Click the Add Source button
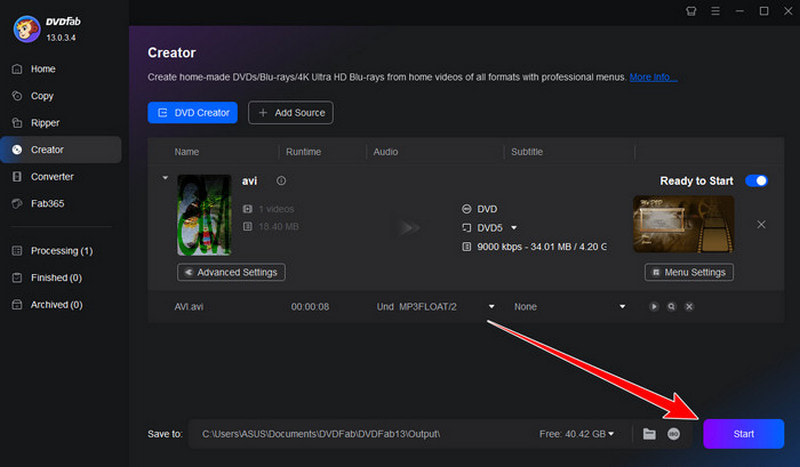Viewport: 800px width, 467px height. [291, 113]
